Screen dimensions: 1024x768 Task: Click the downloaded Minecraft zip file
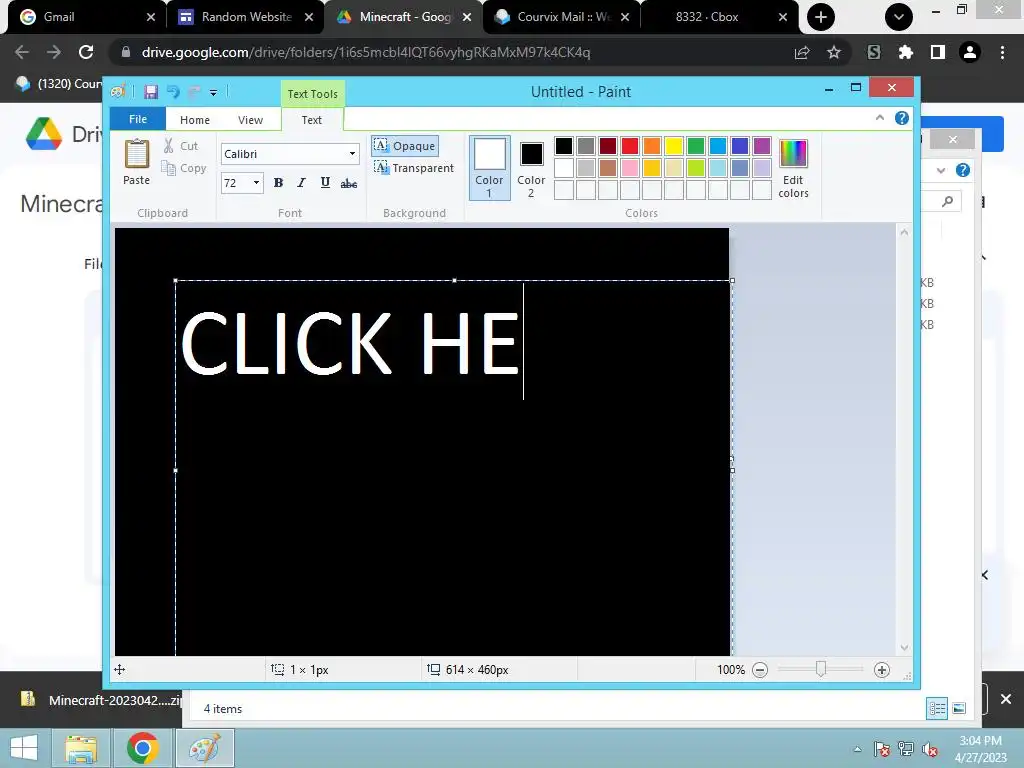pos(100,700)
